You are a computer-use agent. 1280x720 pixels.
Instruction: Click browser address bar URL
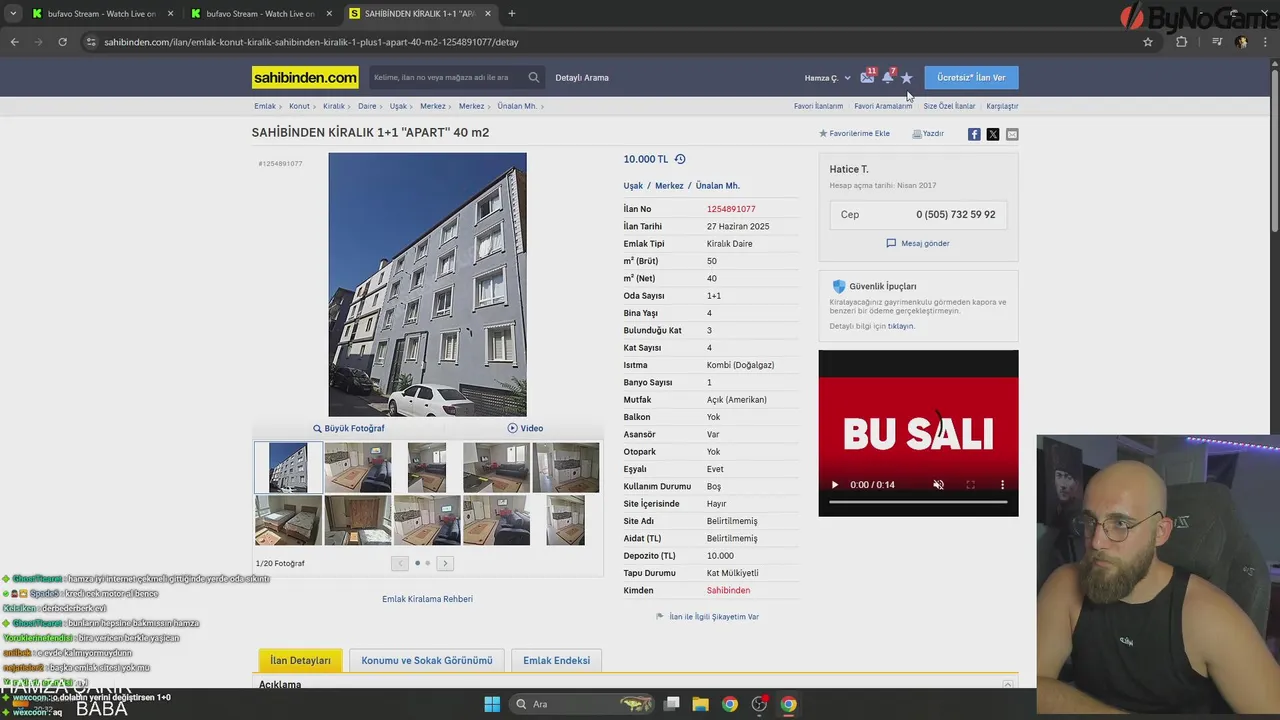[x=311, y=42]
